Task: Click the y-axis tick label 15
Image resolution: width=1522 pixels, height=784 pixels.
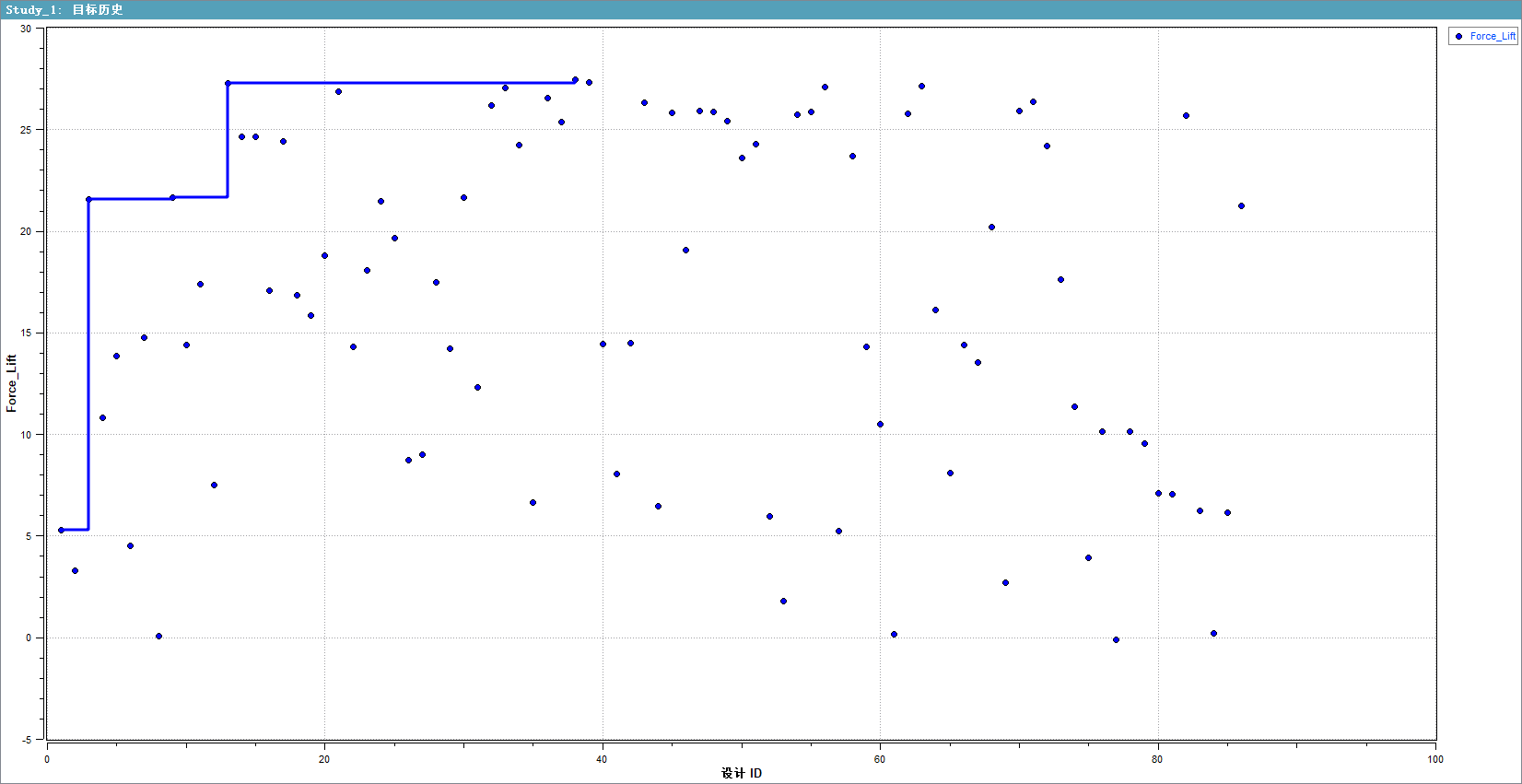Action: click(26, 333)
